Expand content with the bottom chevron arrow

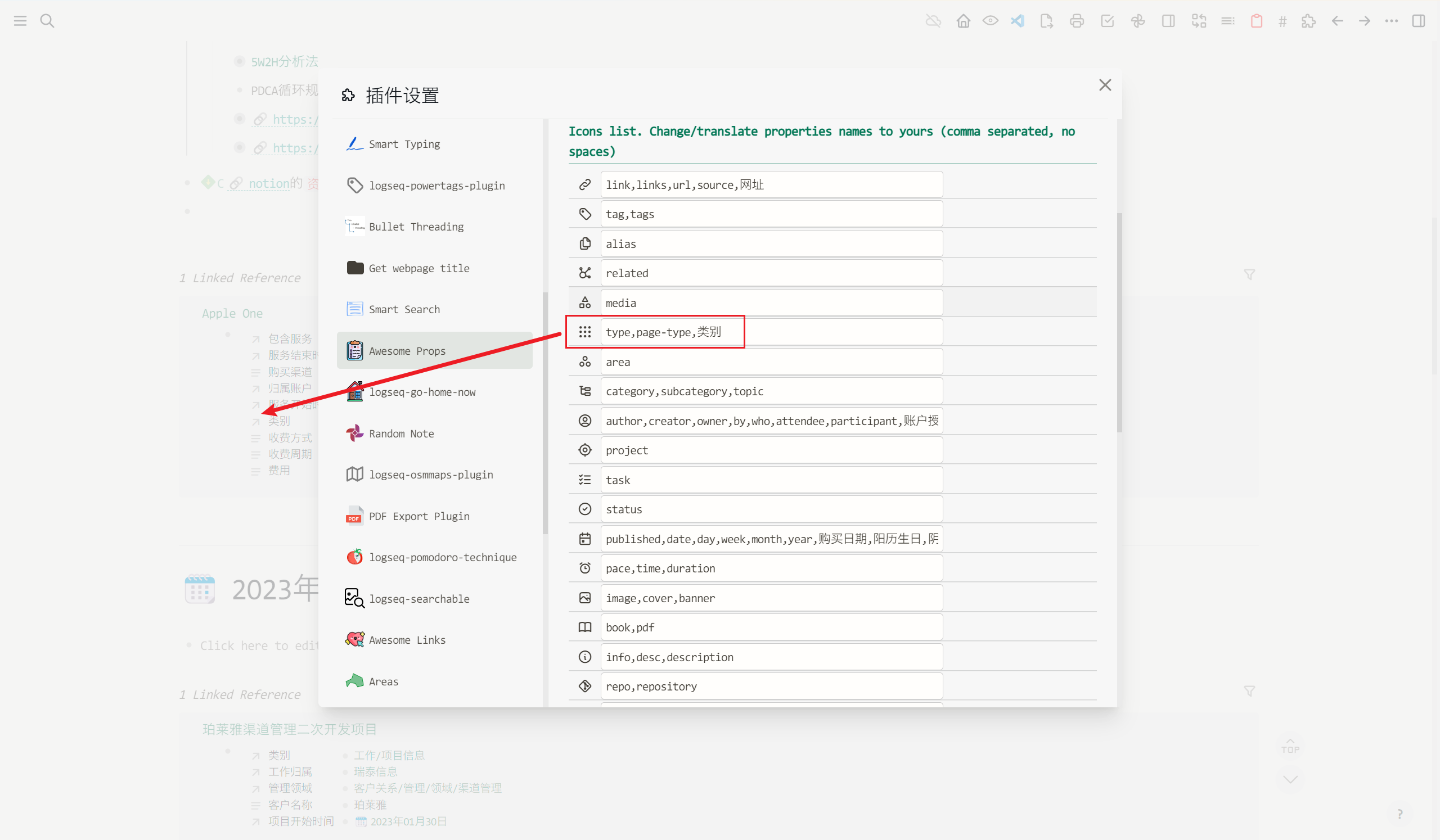[x=1290, y=778]
